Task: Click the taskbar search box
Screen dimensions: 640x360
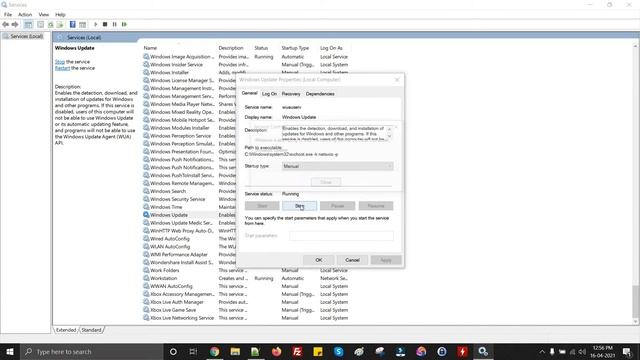Action: click(92, 351)
